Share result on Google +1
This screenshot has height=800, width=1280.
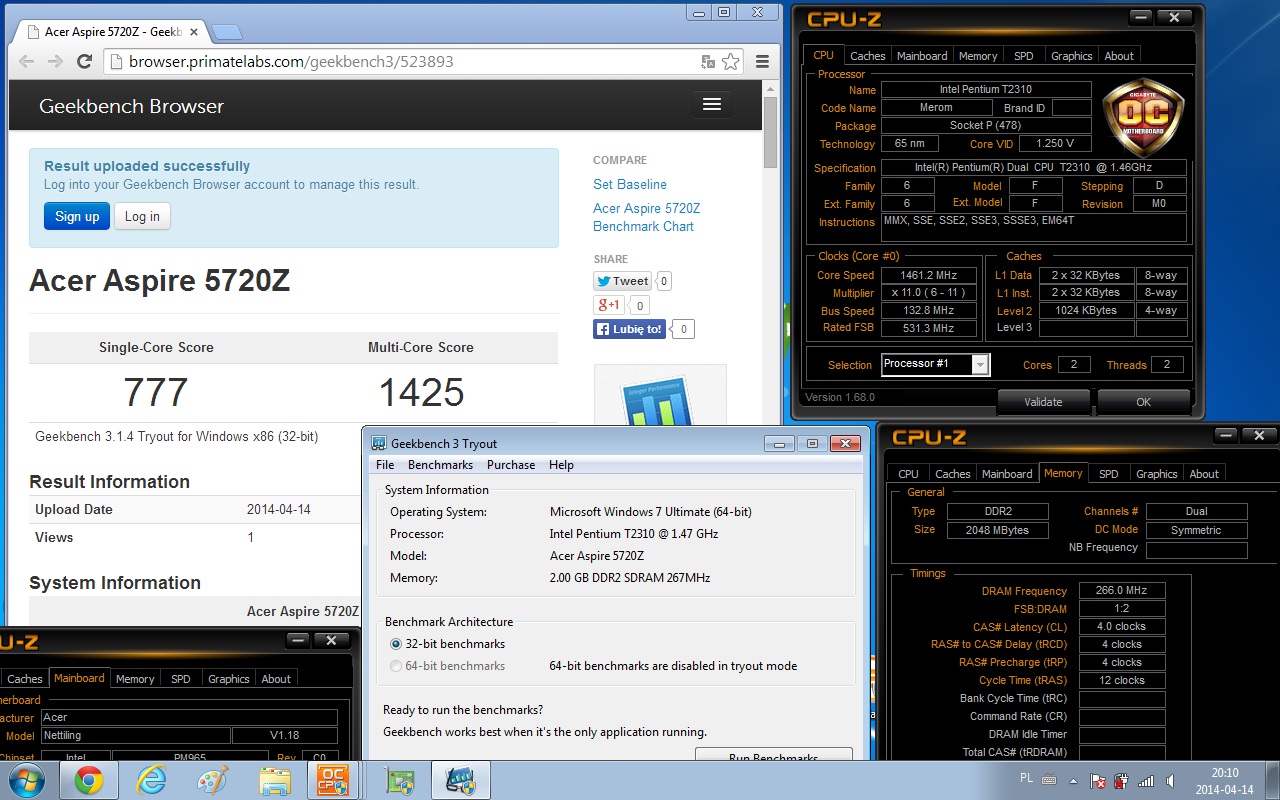coord(608,305)
